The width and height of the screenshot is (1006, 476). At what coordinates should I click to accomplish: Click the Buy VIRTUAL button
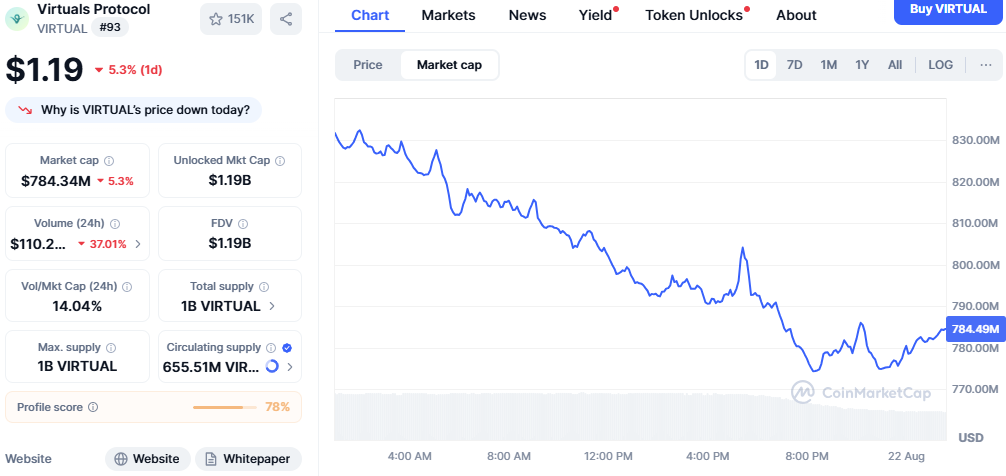point(948,10)
